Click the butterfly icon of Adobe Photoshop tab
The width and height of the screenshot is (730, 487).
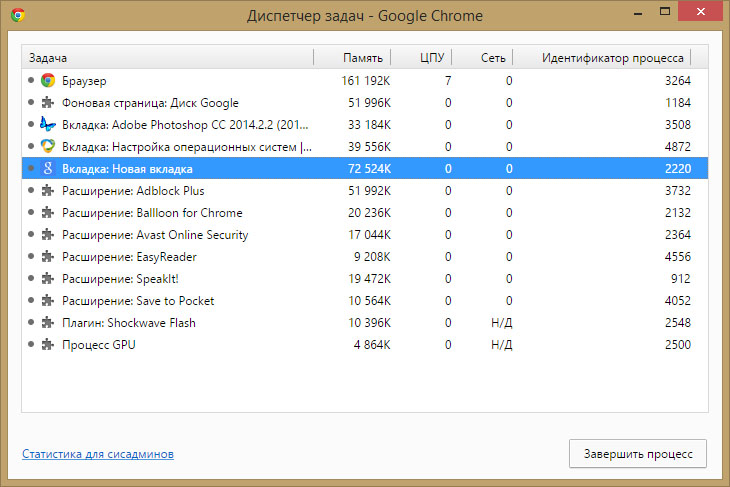pos(47,124)
